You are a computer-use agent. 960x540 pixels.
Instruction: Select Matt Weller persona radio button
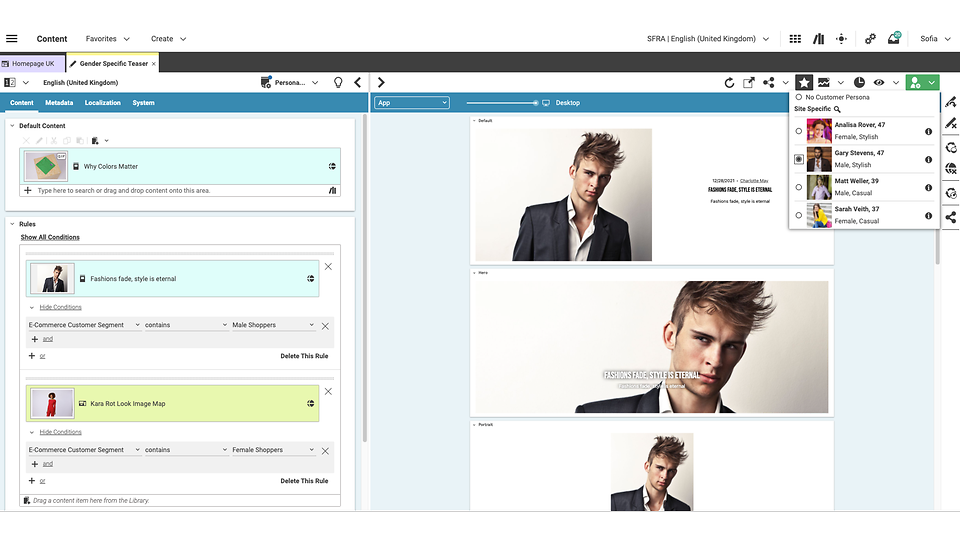pyautogui.click(x=798, y=187)
